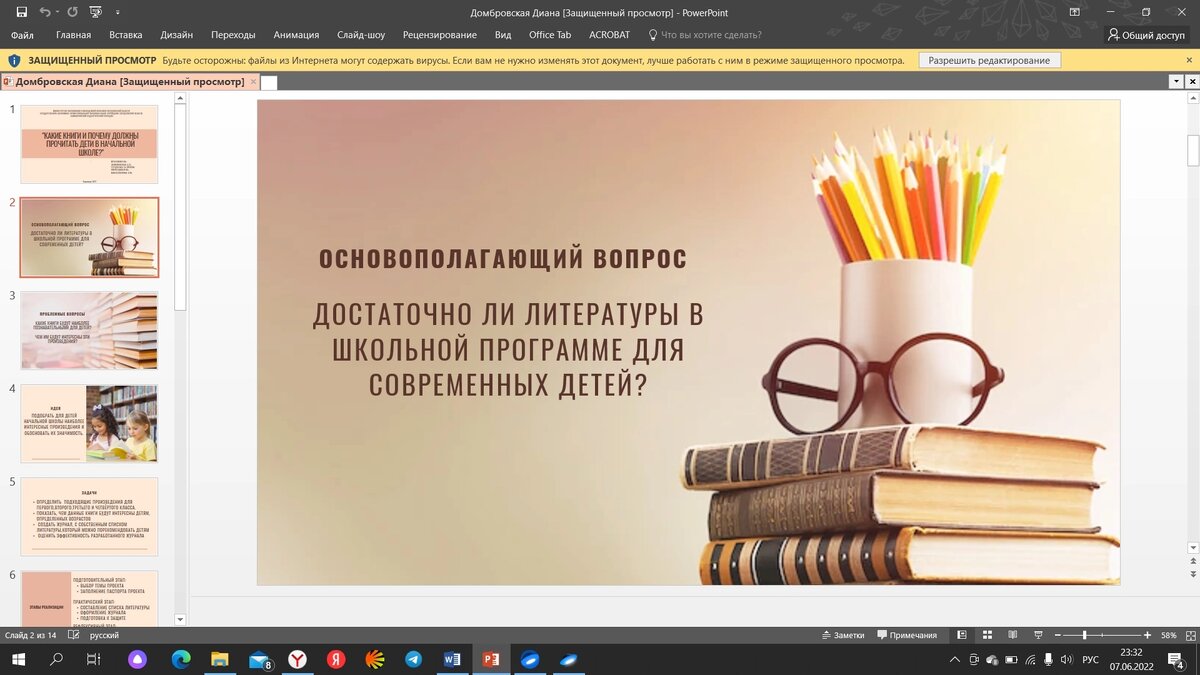Screen dimensions: 1200x675
Task: Select slide 6 thumbnail Этапы реализации
Action: tap(89, 598)
